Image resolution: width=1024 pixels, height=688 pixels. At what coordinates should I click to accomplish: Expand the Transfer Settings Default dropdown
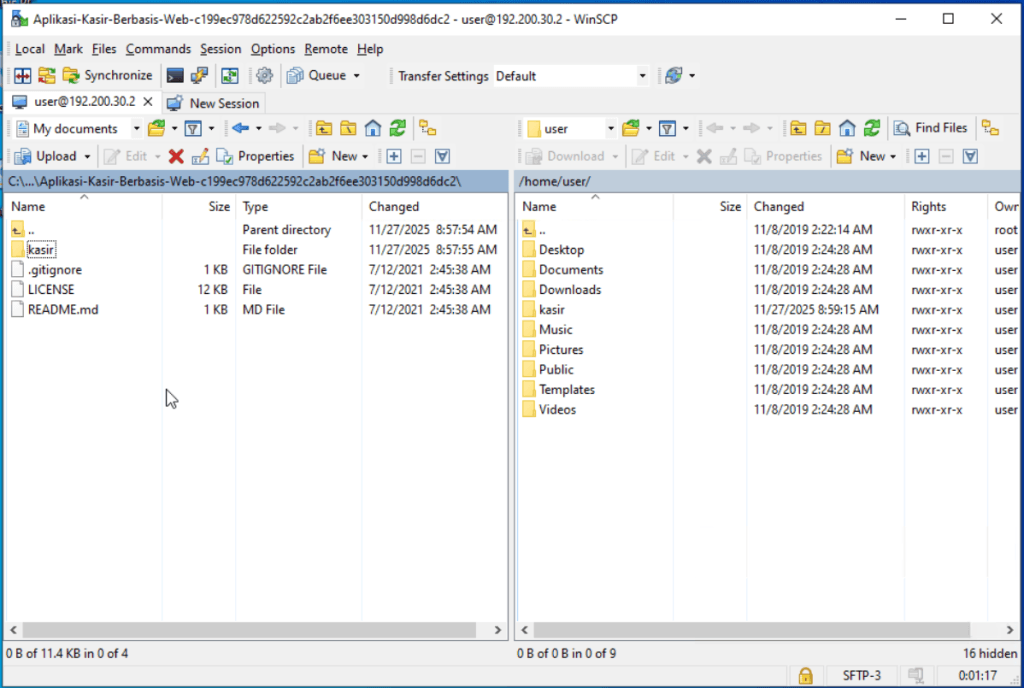pos(643,76)
